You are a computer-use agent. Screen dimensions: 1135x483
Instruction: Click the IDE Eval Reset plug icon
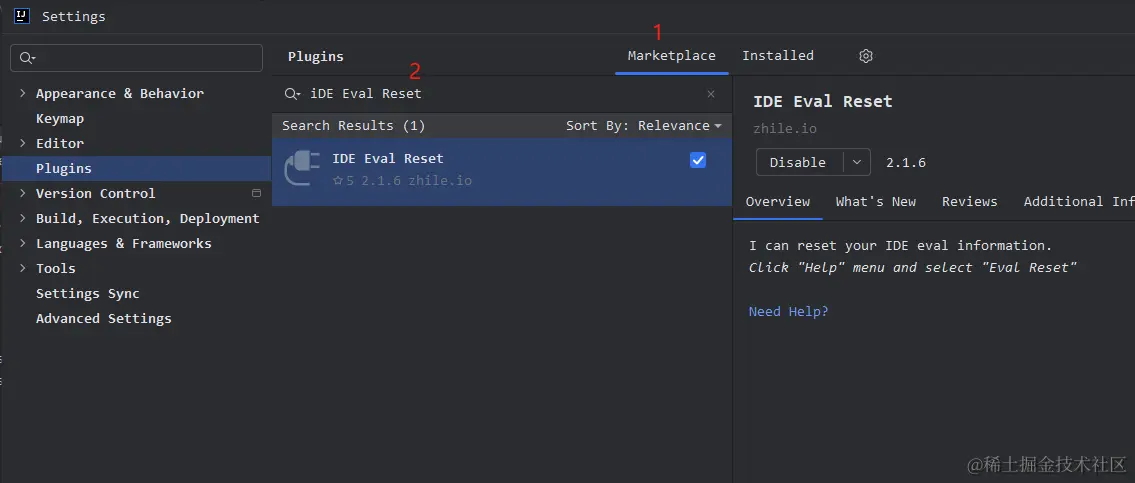[x=302, y=168]
